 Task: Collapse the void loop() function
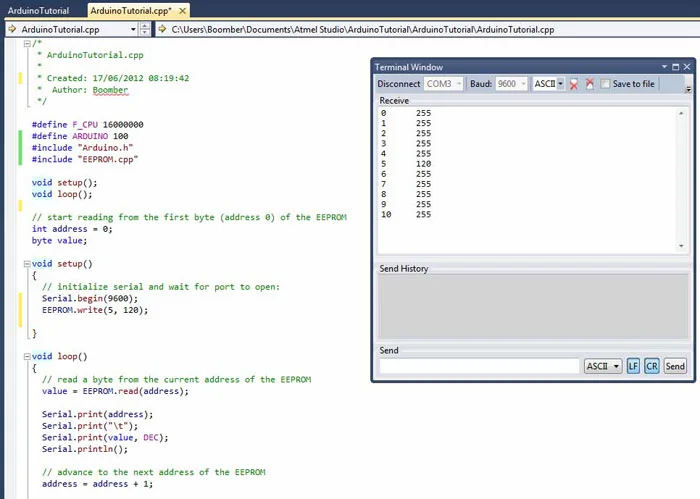point(27,357)
